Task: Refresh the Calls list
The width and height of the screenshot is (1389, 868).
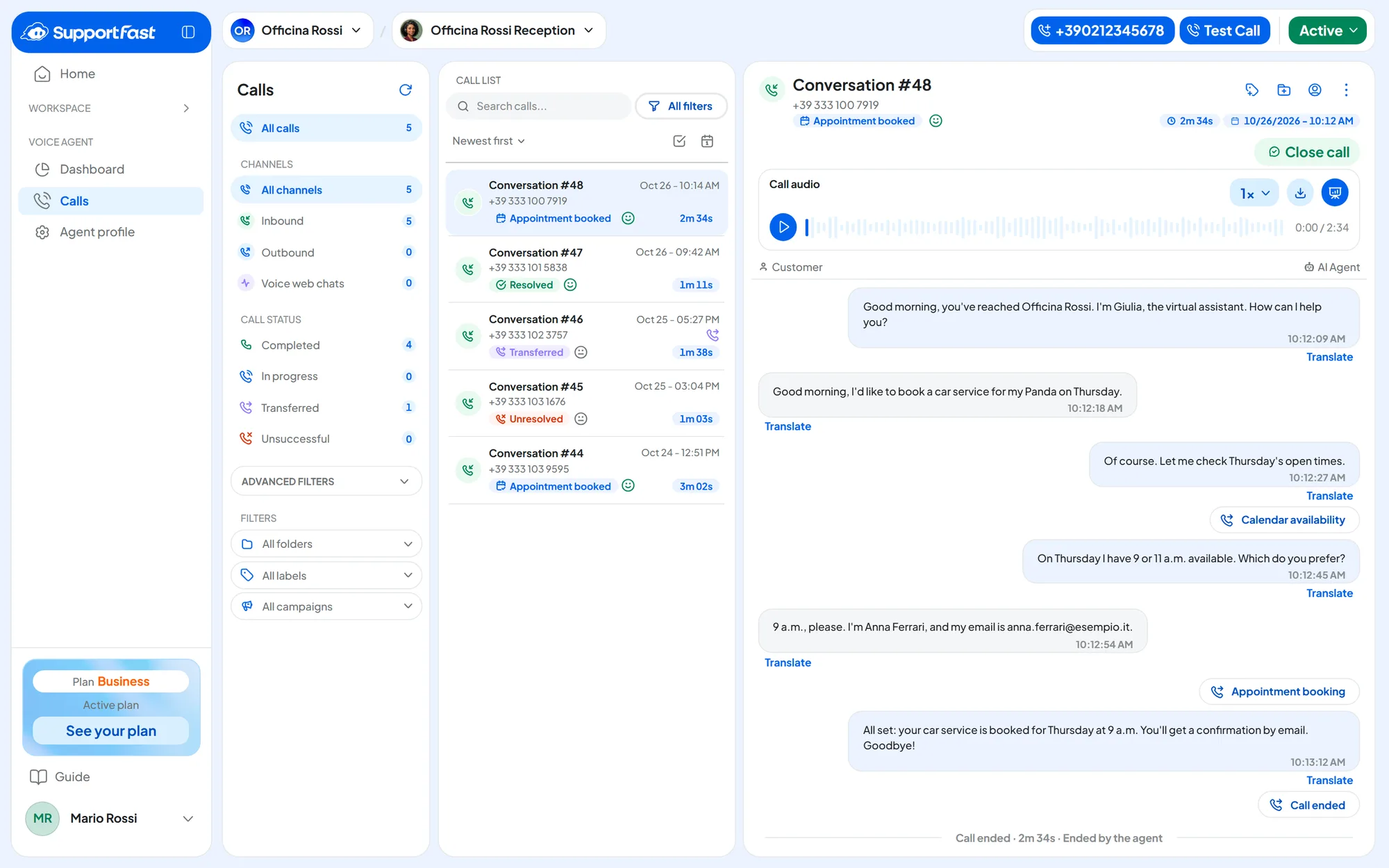Action: 406,90
